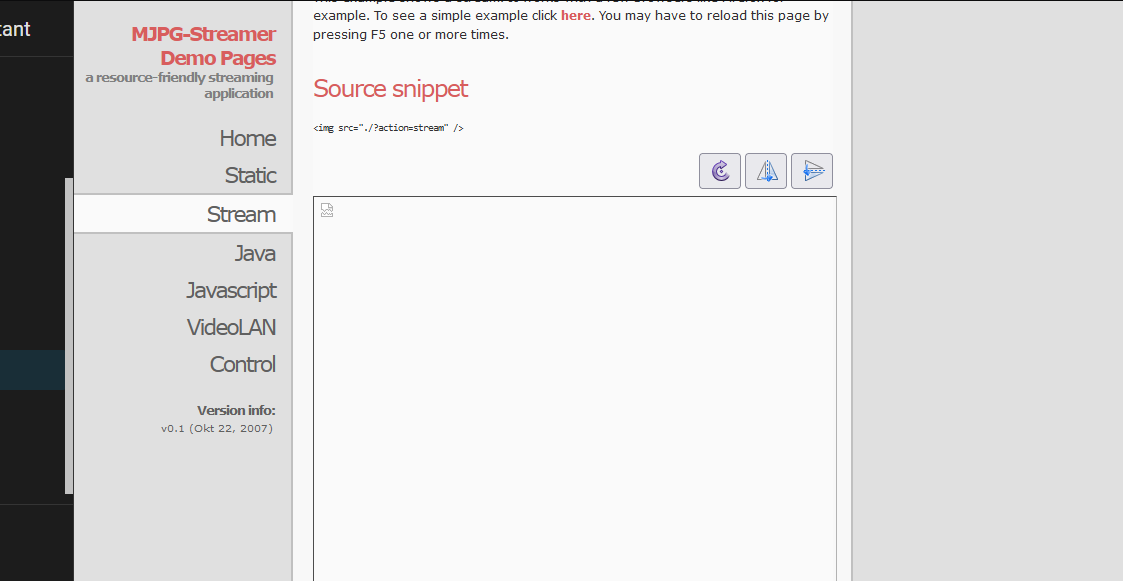Open the Java demo page
Image resolution: width=1123 pixels, height=581 pixels.
coord(255,253)
